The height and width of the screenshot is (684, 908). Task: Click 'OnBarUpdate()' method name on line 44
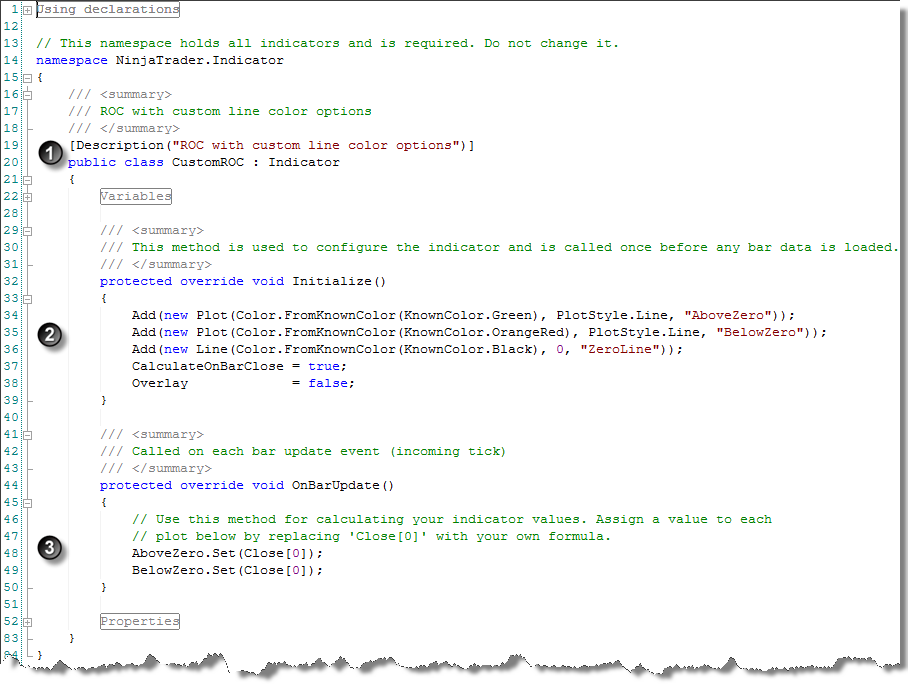click(343, 485)
